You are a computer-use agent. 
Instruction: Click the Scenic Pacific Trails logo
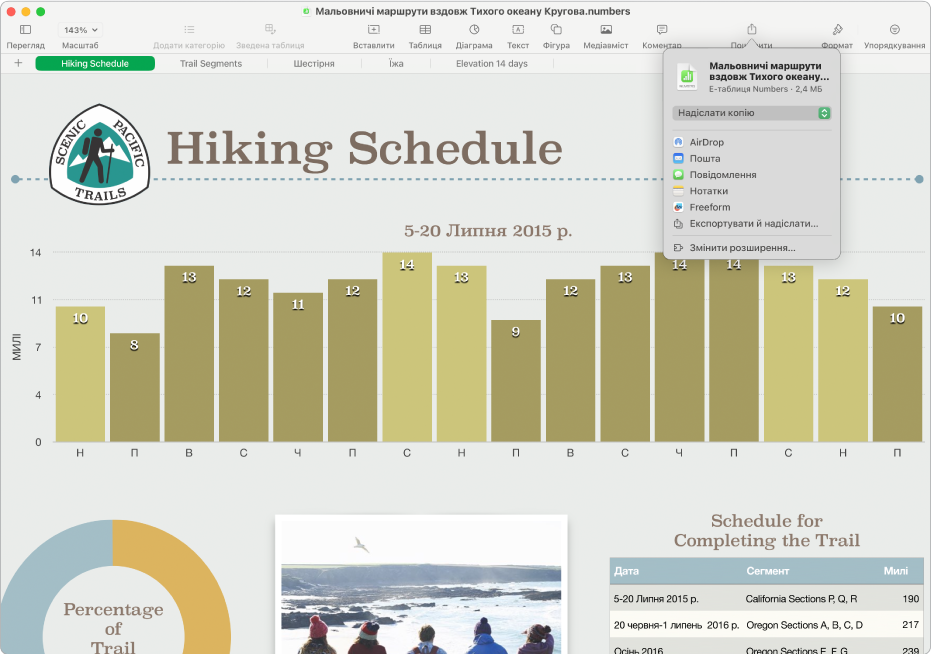coord(100,154)
